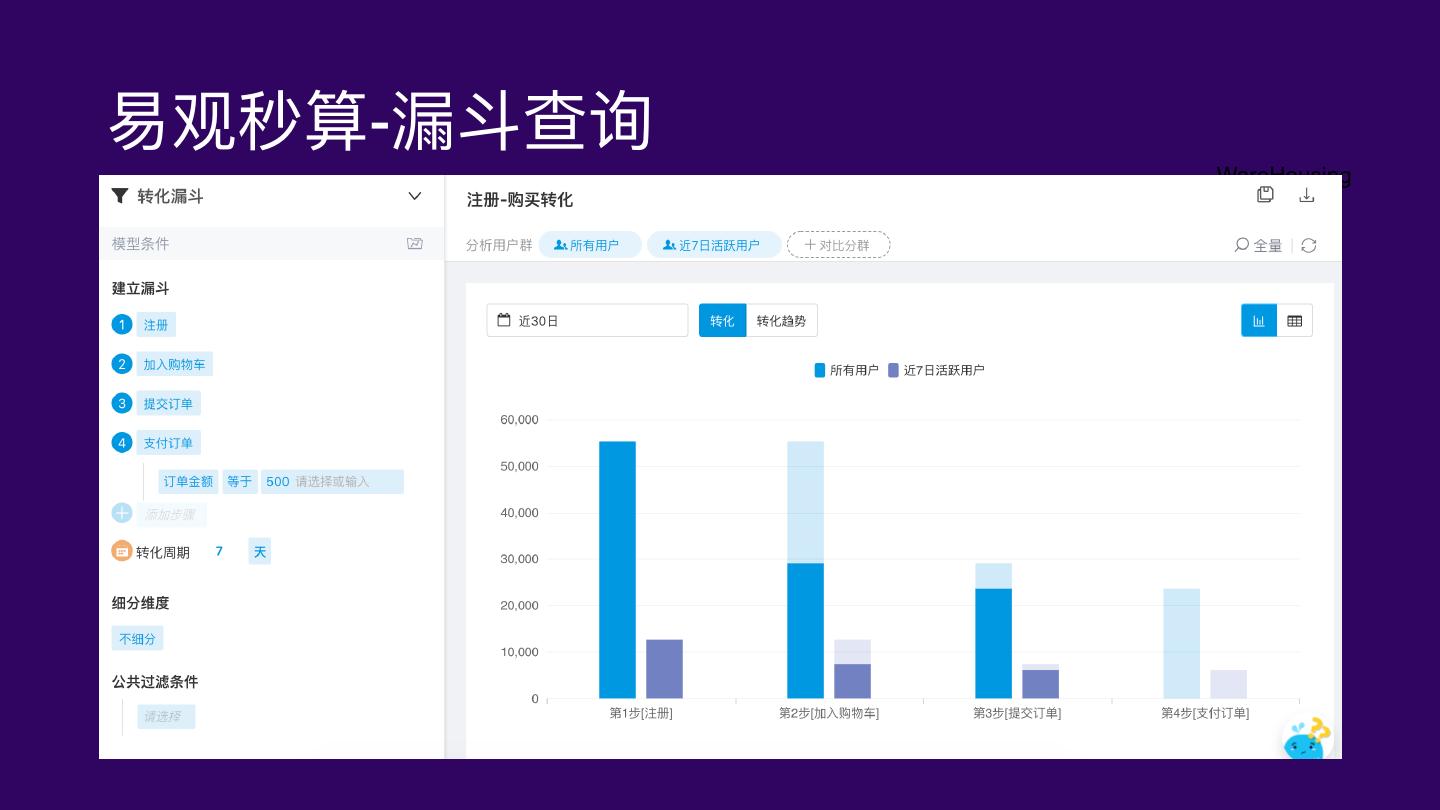Click the 第2步[加入购物车] axis label

coord(829,713)
